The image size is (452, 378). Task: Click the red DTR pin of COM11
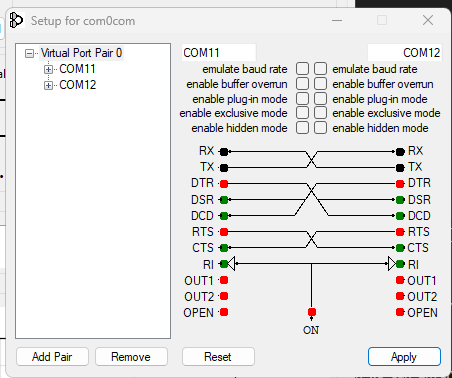coord(224,184)
